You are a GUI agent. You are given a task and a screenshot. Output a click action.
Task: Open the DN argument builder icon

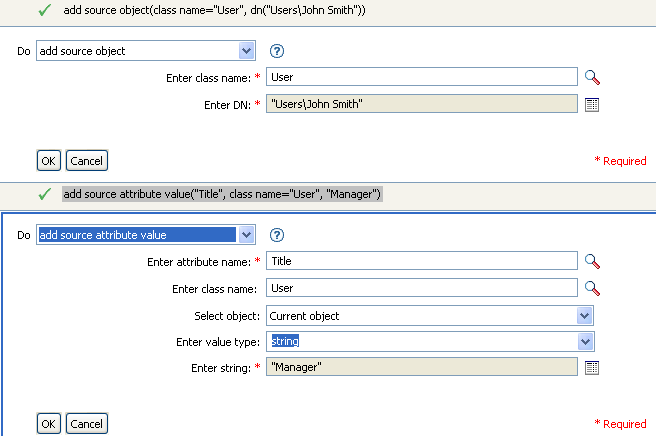(x=591, y=103)
